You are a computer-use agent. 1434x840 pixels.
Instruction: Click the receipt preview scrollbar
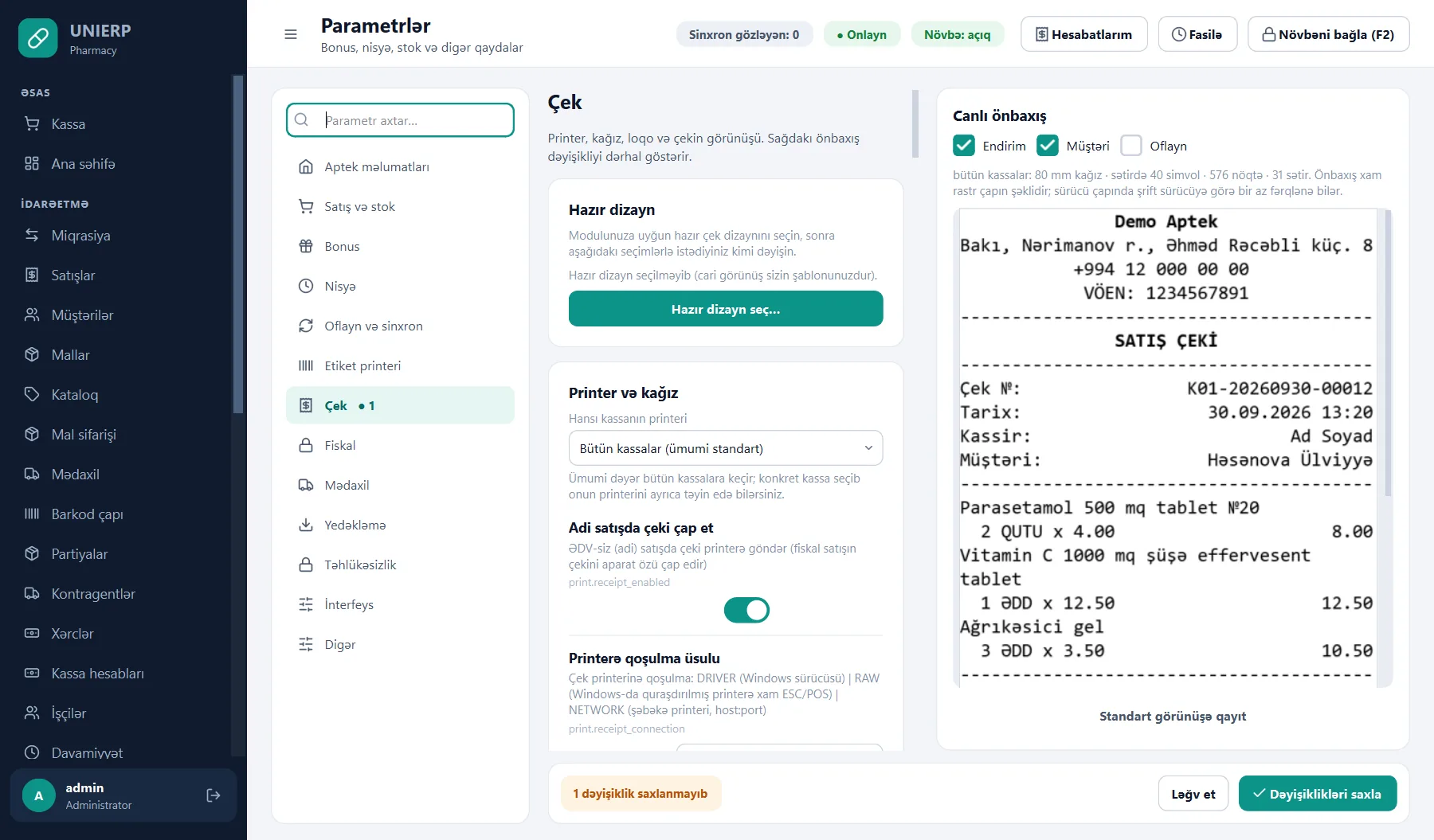[1389, 353]
